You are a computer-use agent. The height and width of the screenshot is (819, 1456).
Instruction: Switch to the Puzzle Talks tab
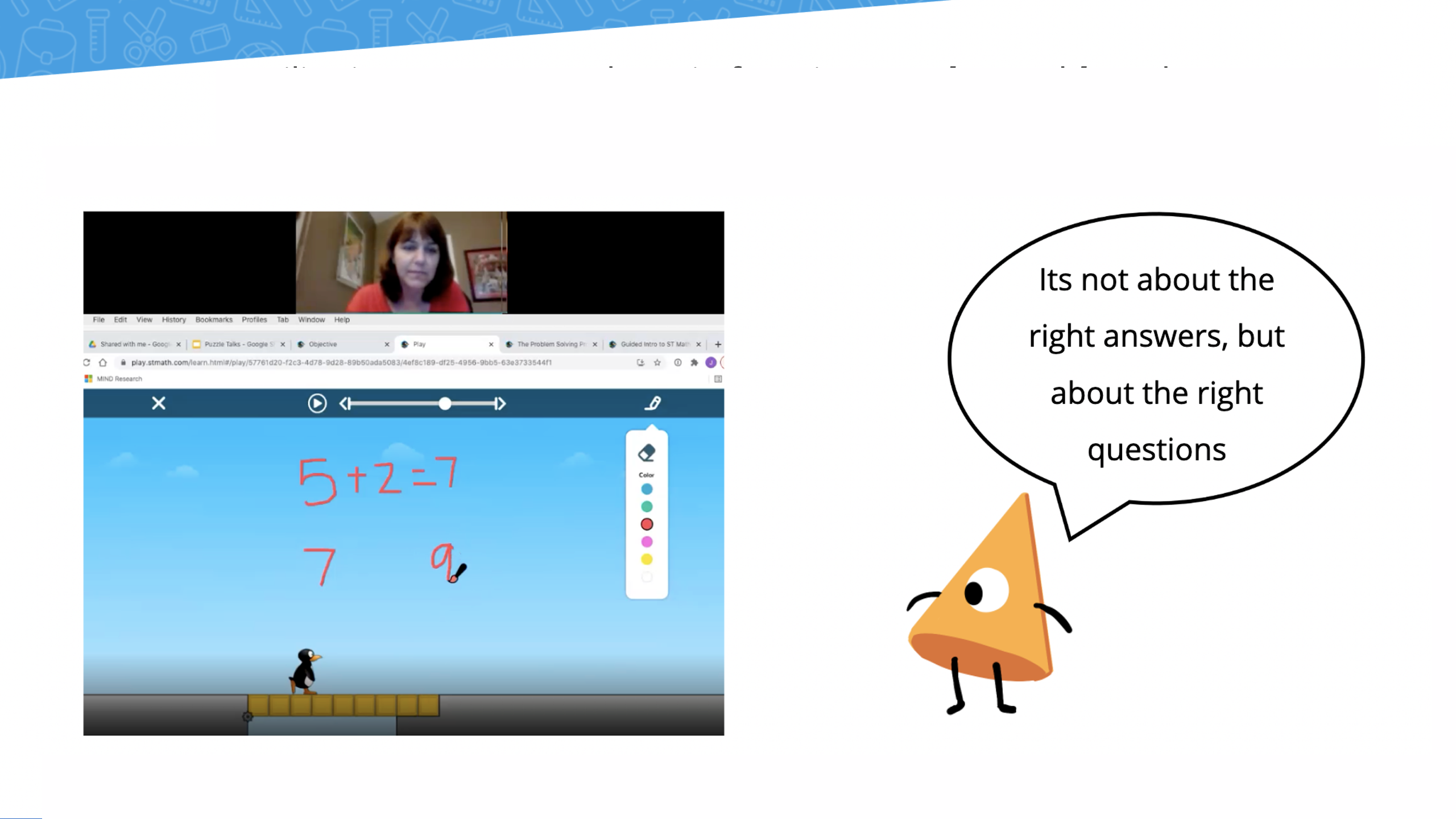click(x=236, y=344)
